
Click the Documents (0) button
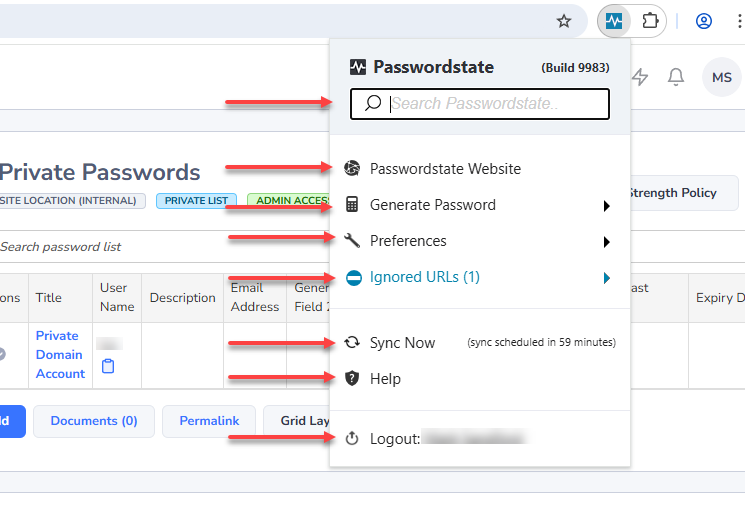tap(94, 421)
